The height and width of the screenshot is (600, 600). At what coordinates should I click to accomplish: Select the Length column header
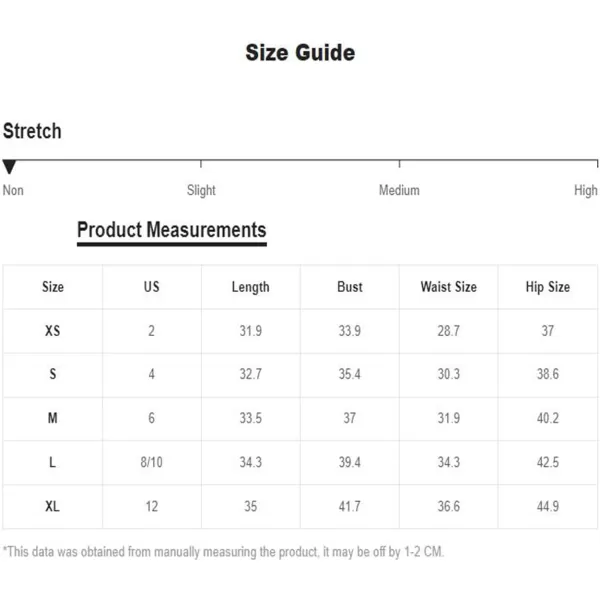250,287
